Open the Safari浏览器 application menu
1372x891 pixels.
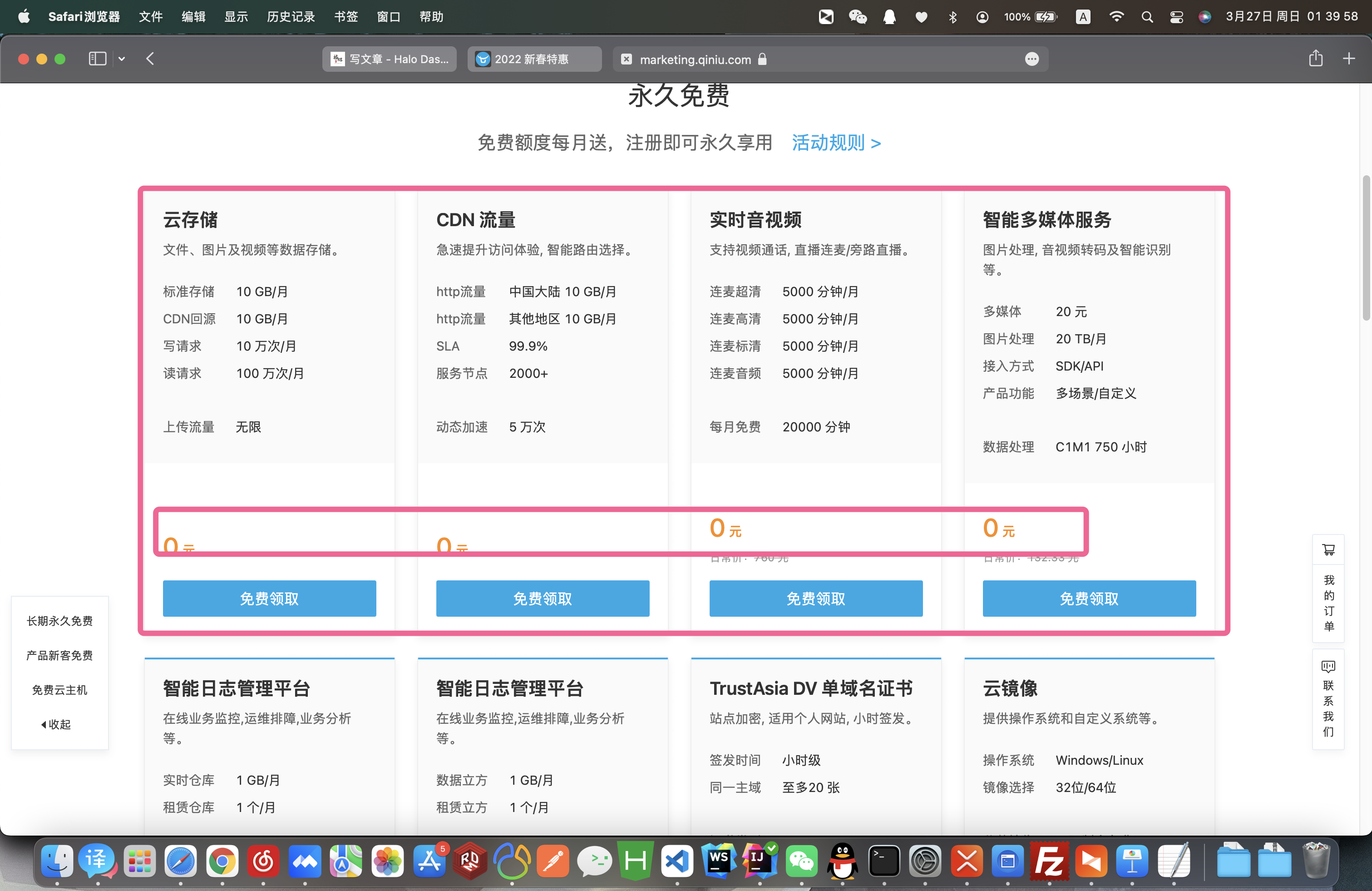point(84,17)
